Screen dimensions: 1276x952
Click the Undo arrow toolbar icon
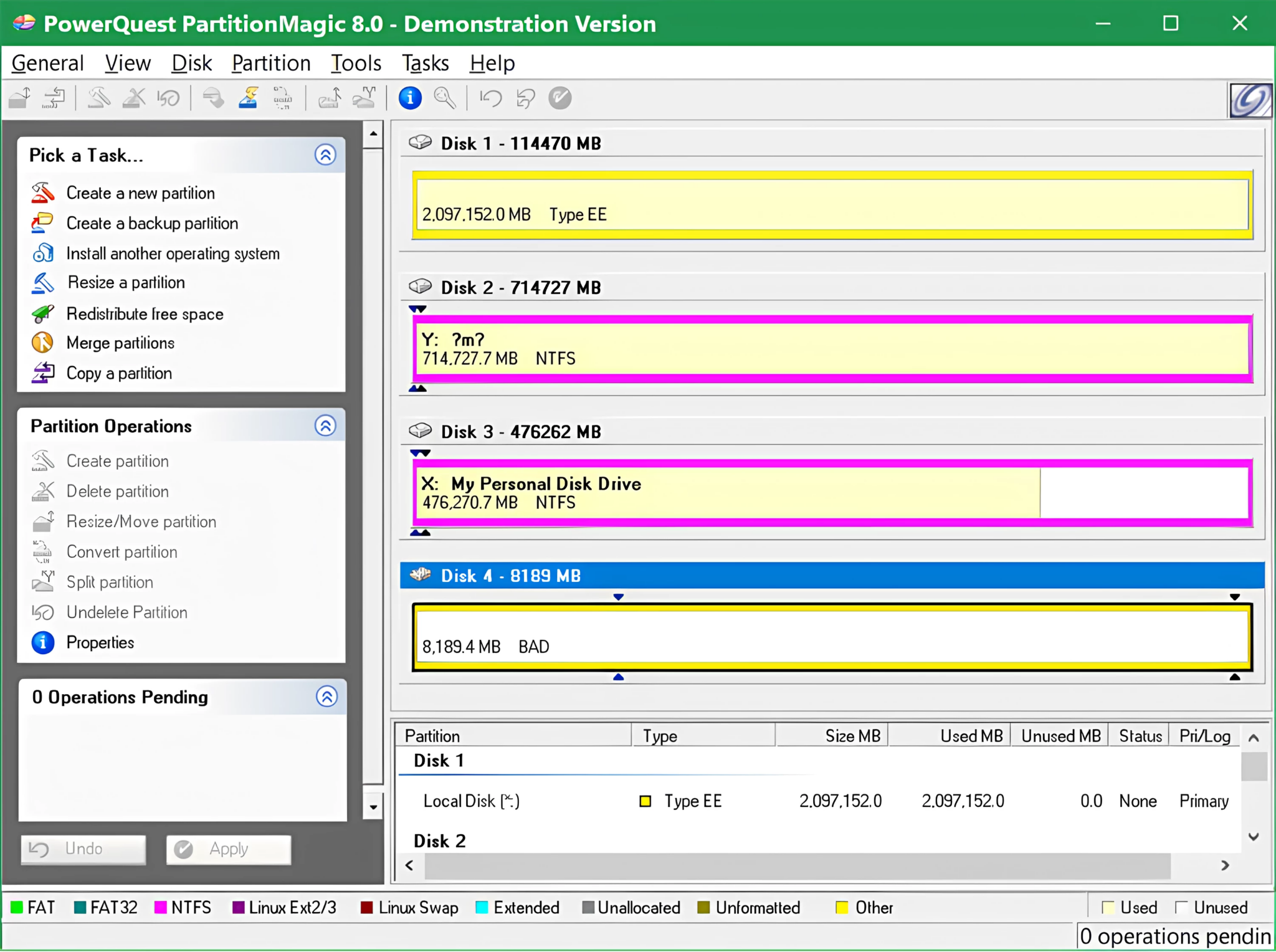coord(490,98)
